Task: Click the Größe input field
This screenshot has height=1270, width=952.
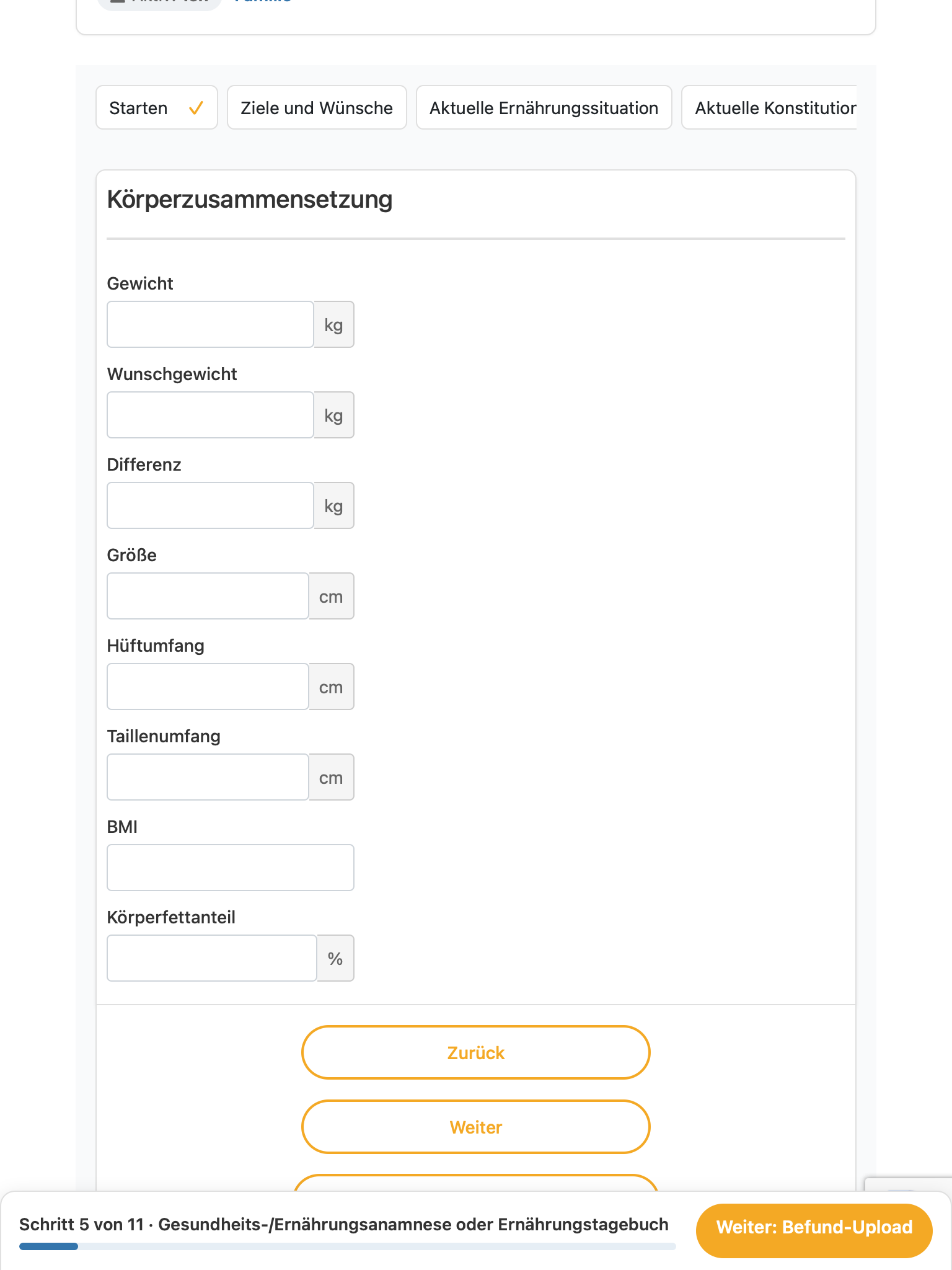Action: (208, 596)
